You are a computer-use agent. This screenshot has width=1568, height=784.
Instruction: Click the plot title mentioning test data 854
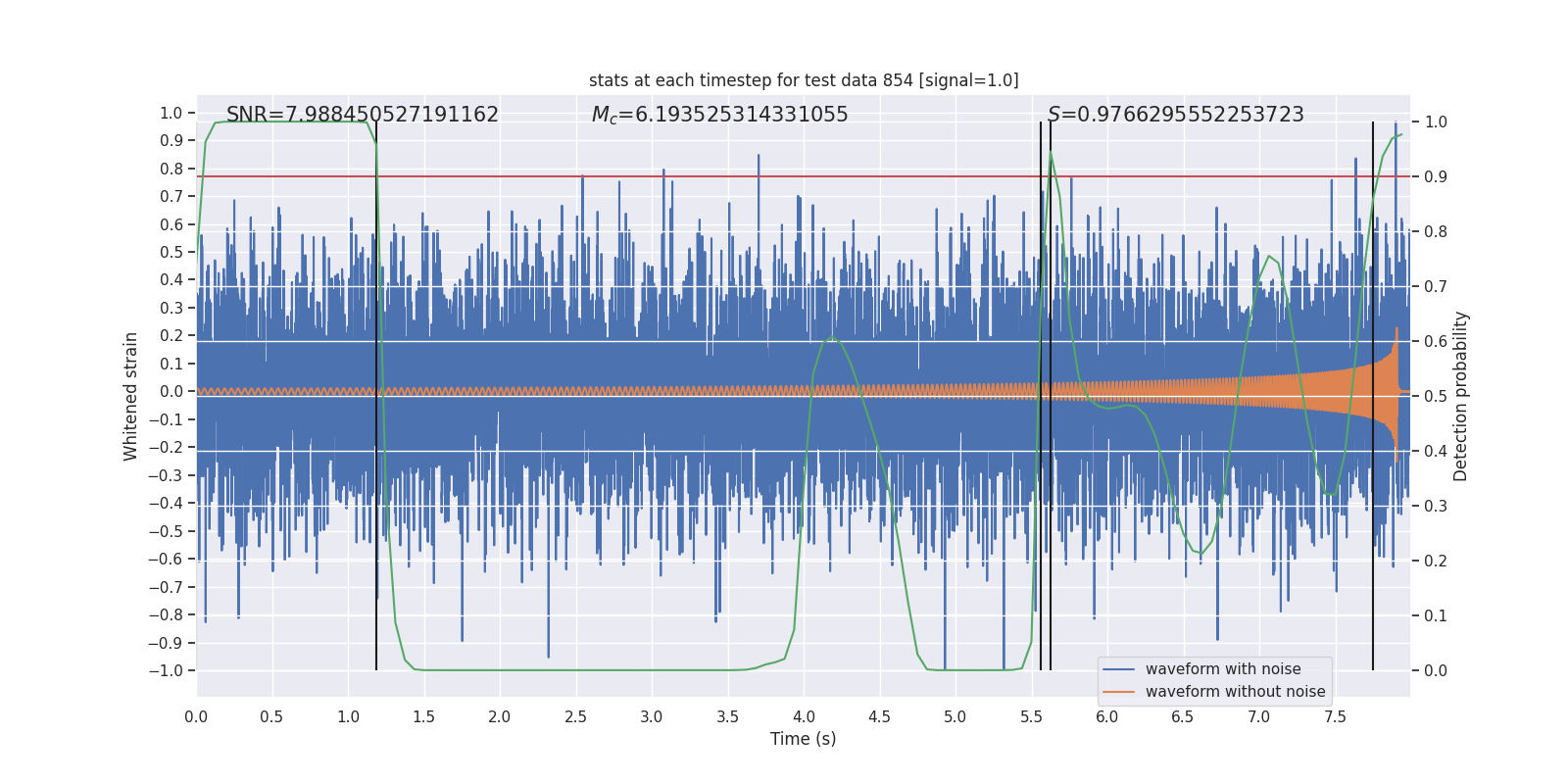804,80
